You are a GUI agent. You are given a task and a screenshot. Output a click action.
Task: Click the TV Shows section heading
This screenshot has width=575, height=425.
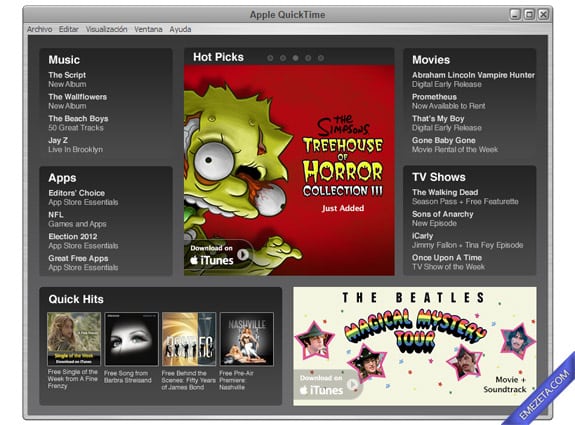coord(439,177)
